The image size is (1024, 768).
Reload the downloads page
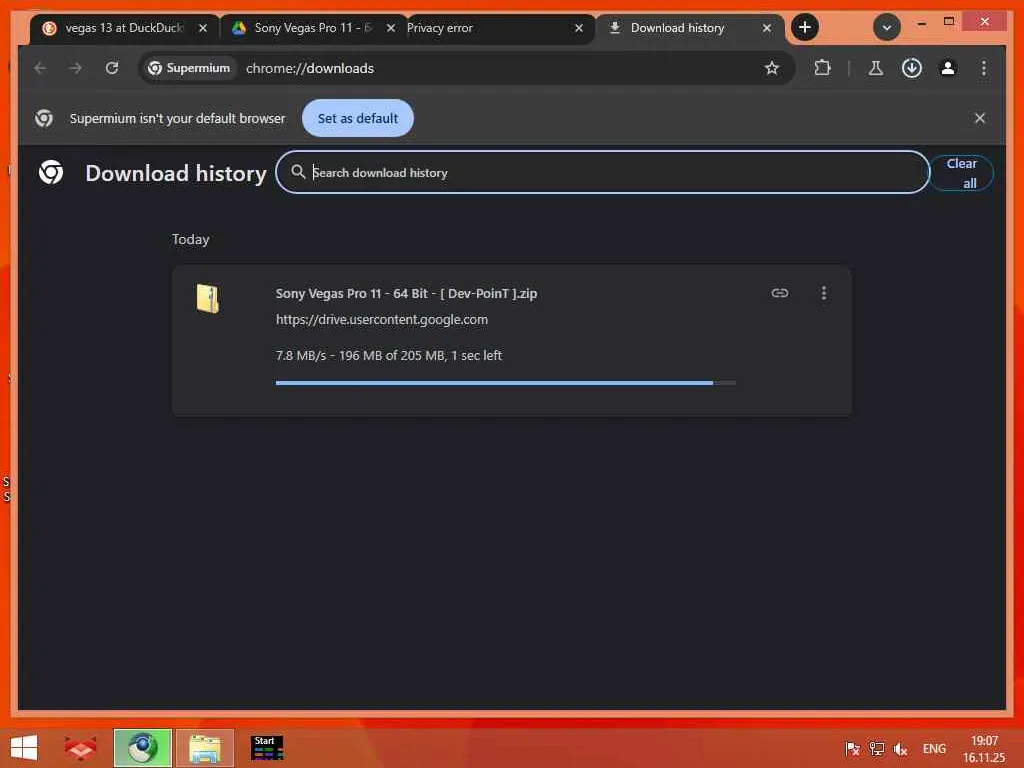(112, 68)
